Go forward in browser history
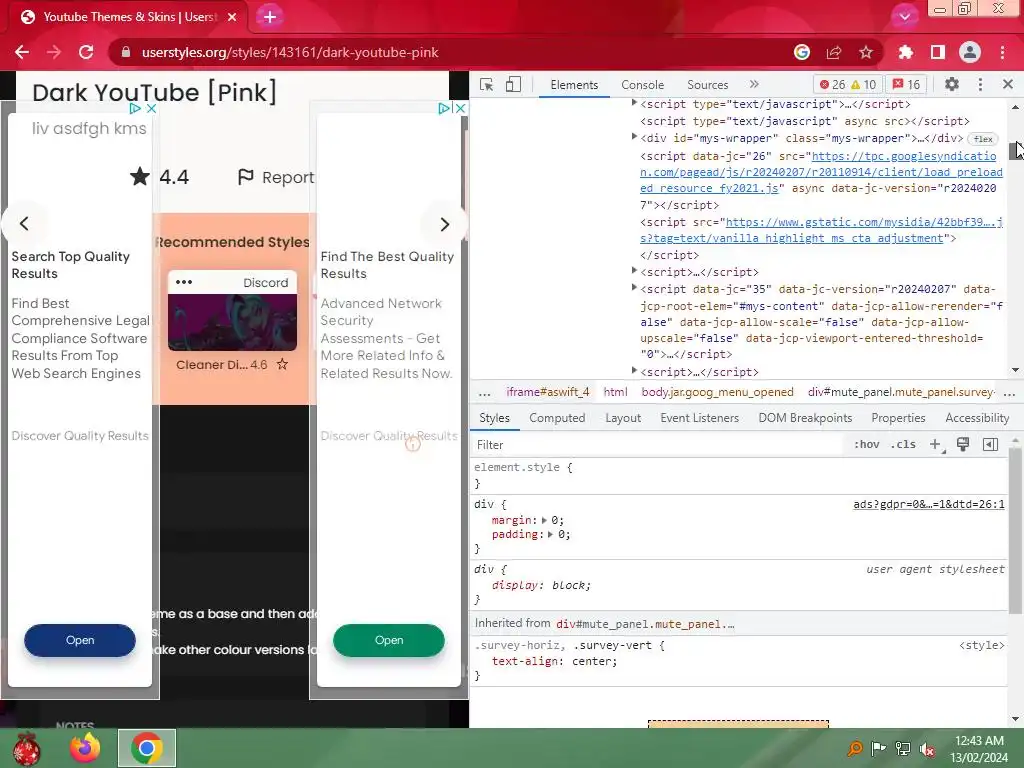This screenshot has height=768, width=1024. coord(54,52)
